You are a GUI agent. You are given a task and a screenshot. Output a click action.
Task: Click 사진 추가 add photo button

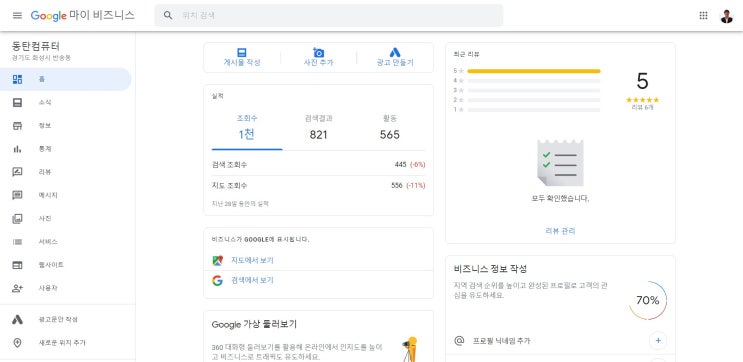point(318,57)
